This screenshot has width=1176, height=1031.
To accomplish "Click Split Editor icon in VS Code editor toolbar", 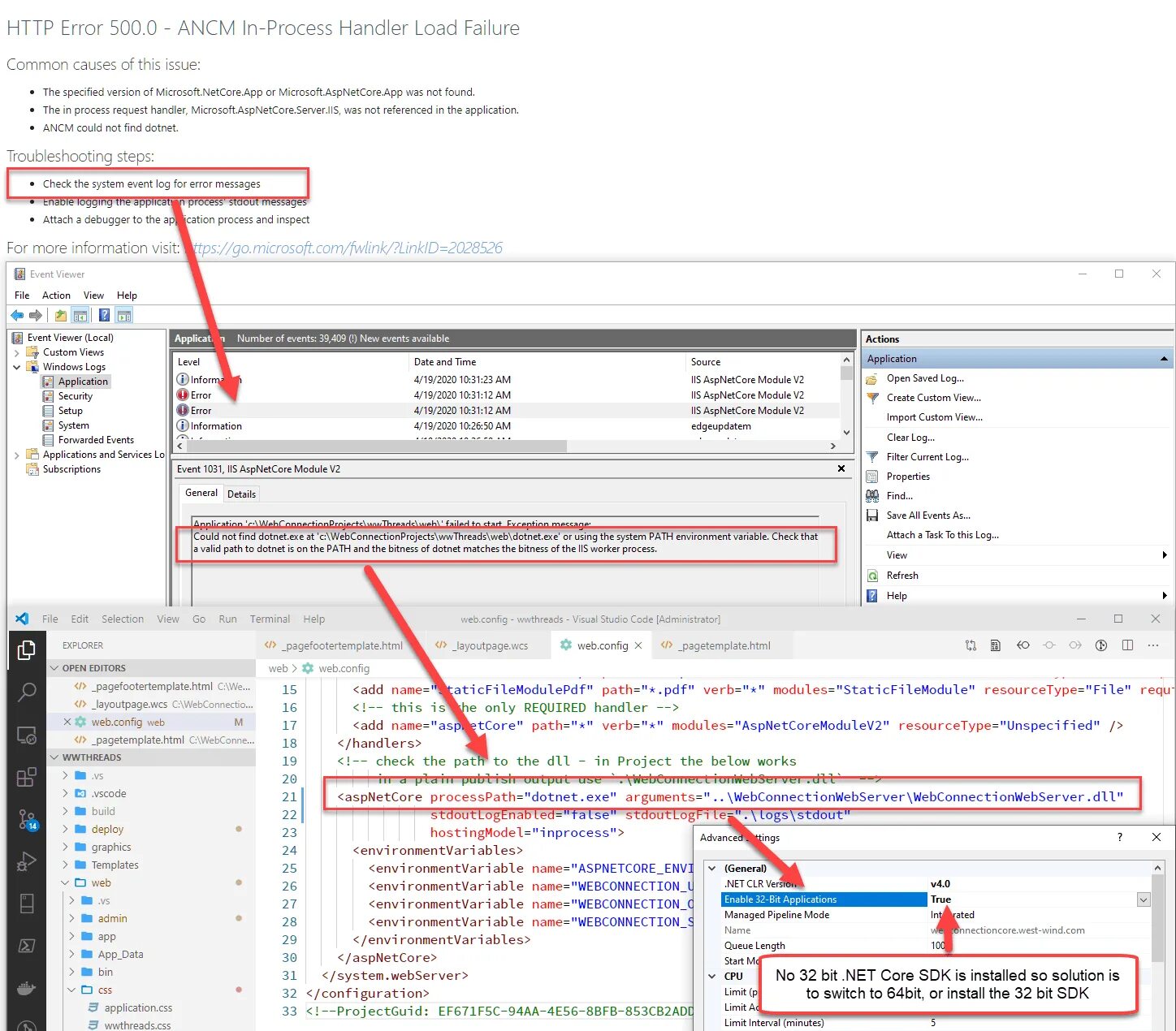I will click(1127, 645).
